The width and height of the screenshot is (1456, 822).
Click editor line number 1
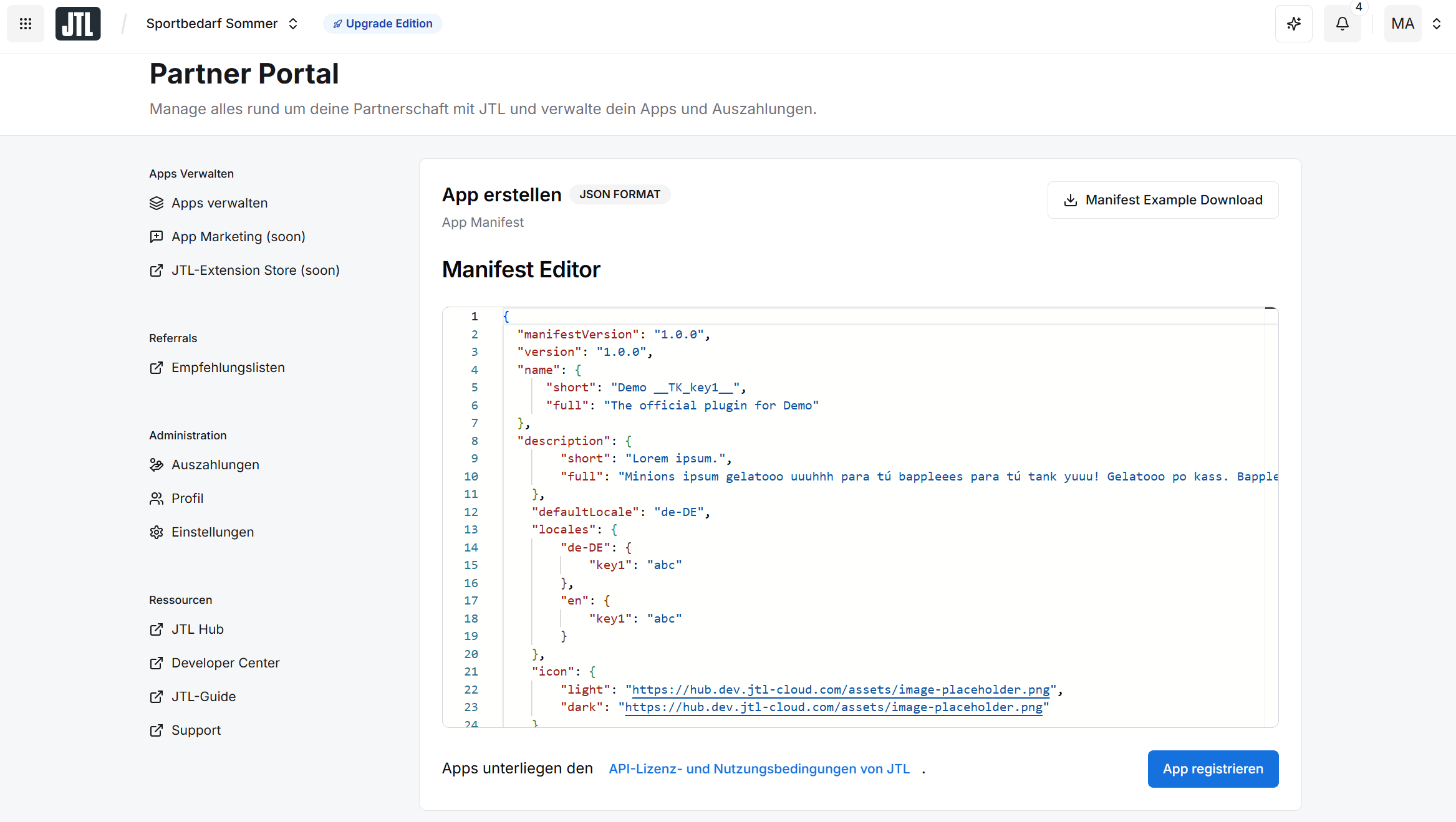point(475,317)
